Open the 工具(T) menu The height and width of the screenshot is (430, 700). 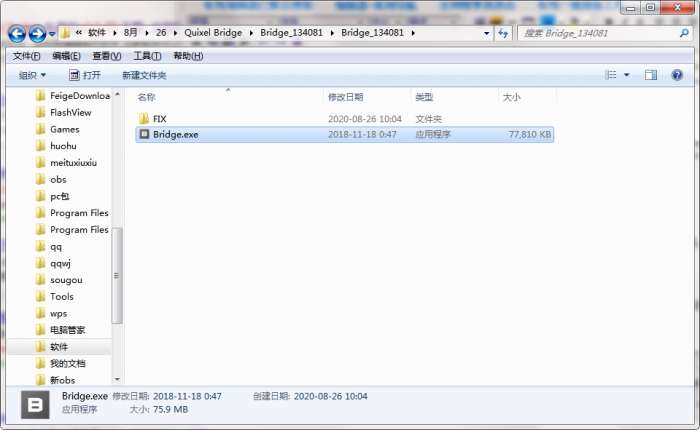click(x=147, y=56)
